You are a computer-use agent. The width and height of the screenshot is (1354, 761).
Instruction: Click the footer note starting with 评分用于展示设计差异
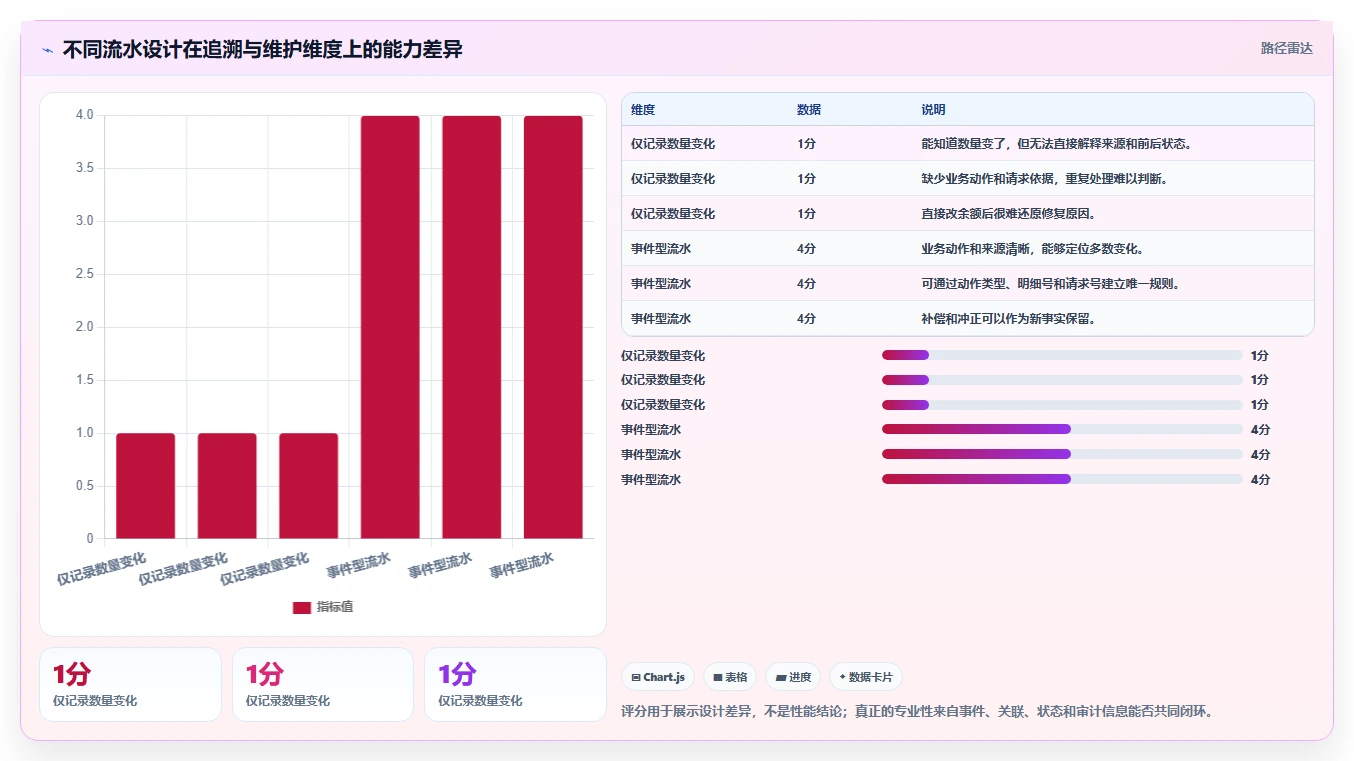pyautogui.click(x=918, y=712)
